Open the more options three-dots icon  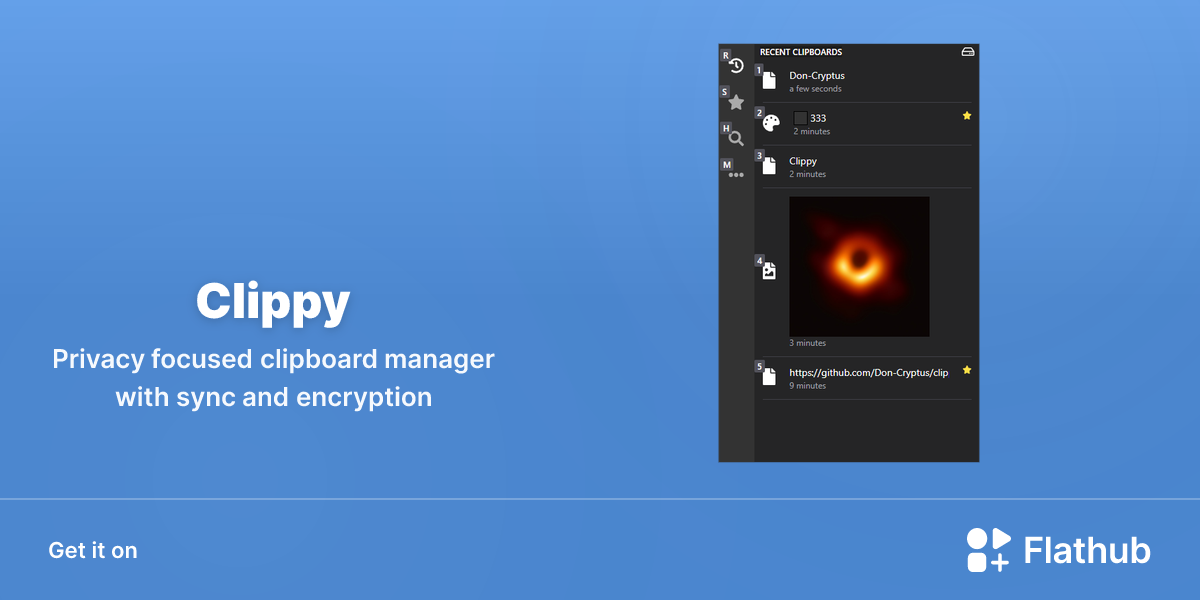click(x=736, y=175)
